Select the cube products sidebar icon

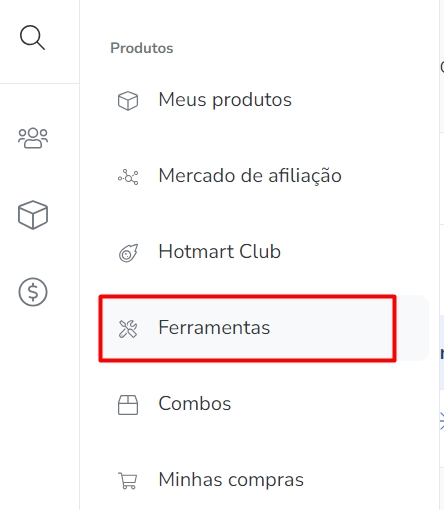(33, 215)
